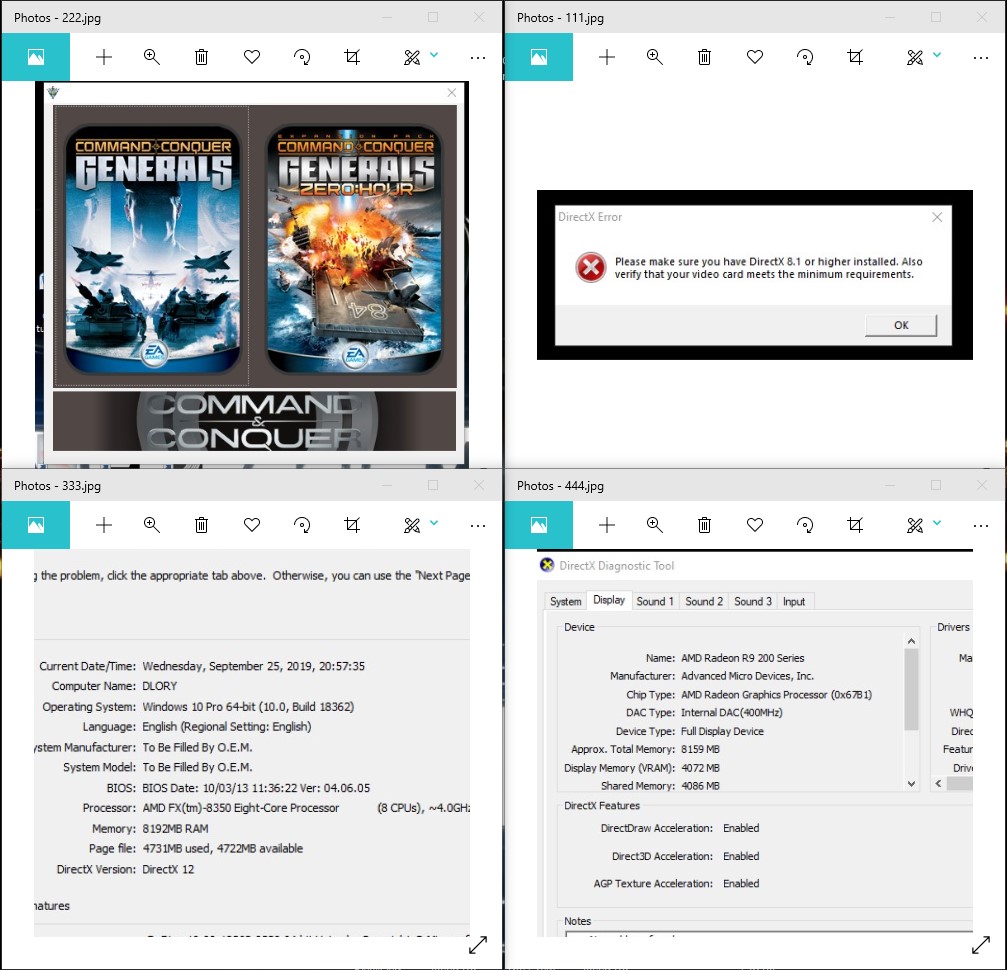The height and width of the screenshot is (970, 1007).
Task: Crop the 444.jpg photo
Action: (x=855, y=525)
